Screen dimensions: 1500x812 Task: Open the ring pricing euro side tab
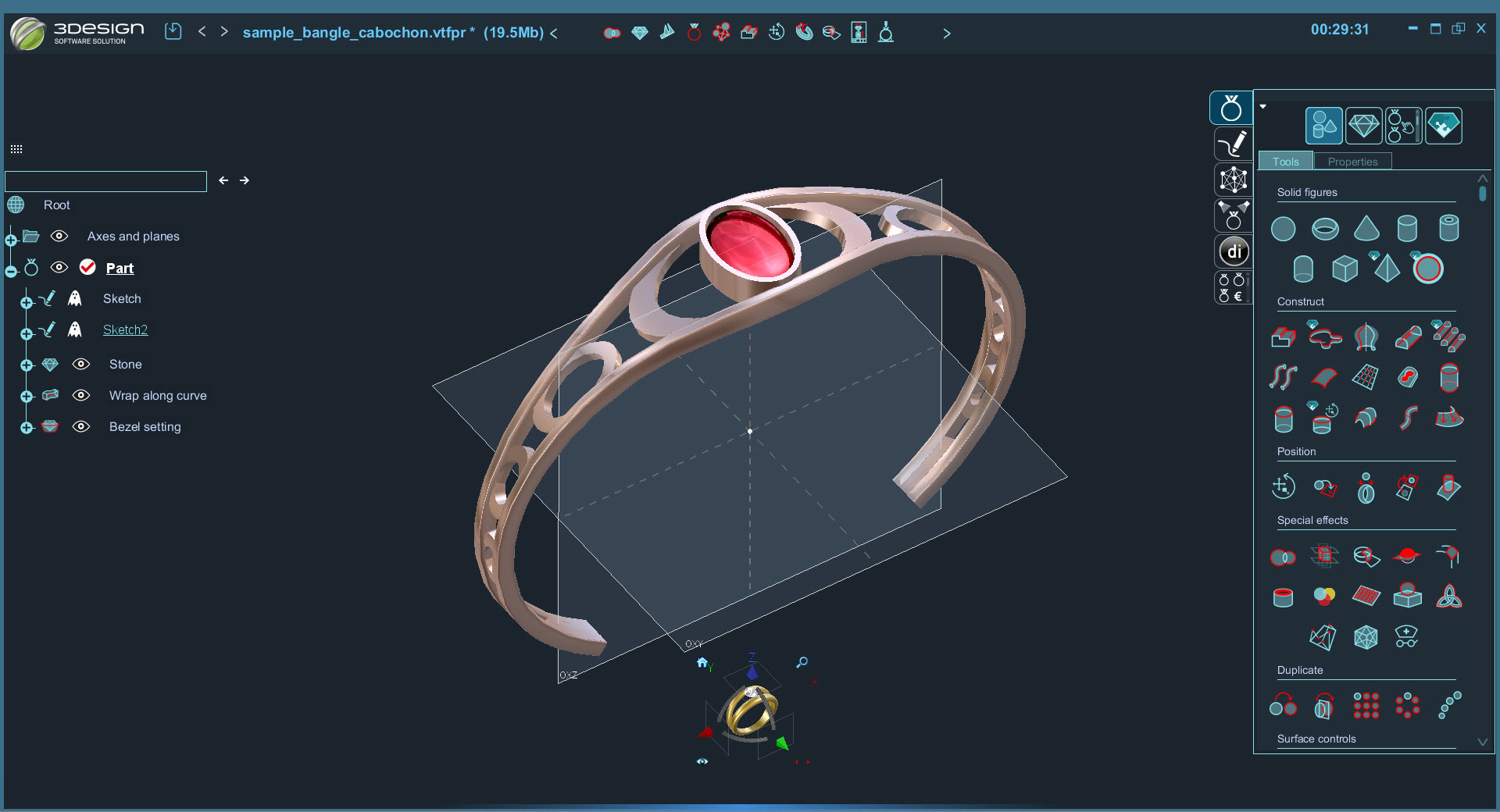(1234, 287)
